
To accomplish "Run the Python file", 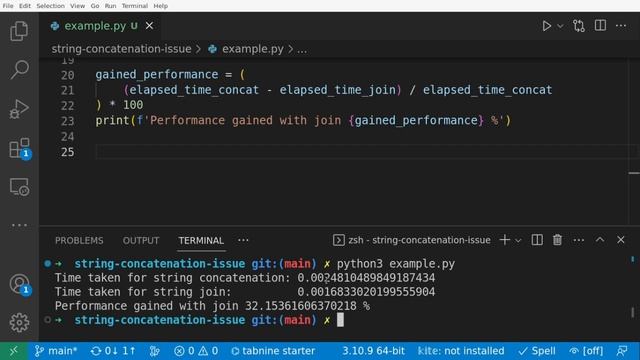I will coord(546,26).
